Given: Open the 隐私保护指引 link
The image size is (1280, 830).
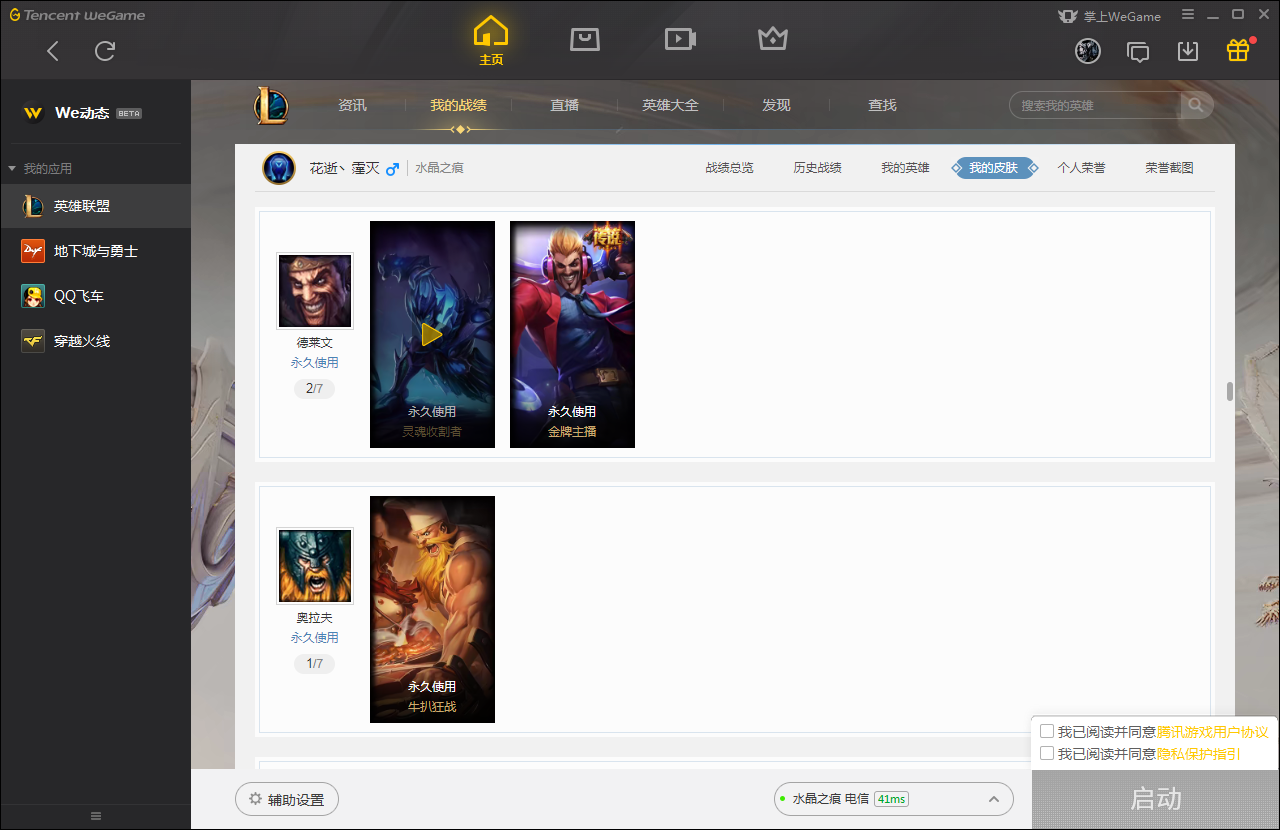Looking at the screenshot, I should 1199,754.
